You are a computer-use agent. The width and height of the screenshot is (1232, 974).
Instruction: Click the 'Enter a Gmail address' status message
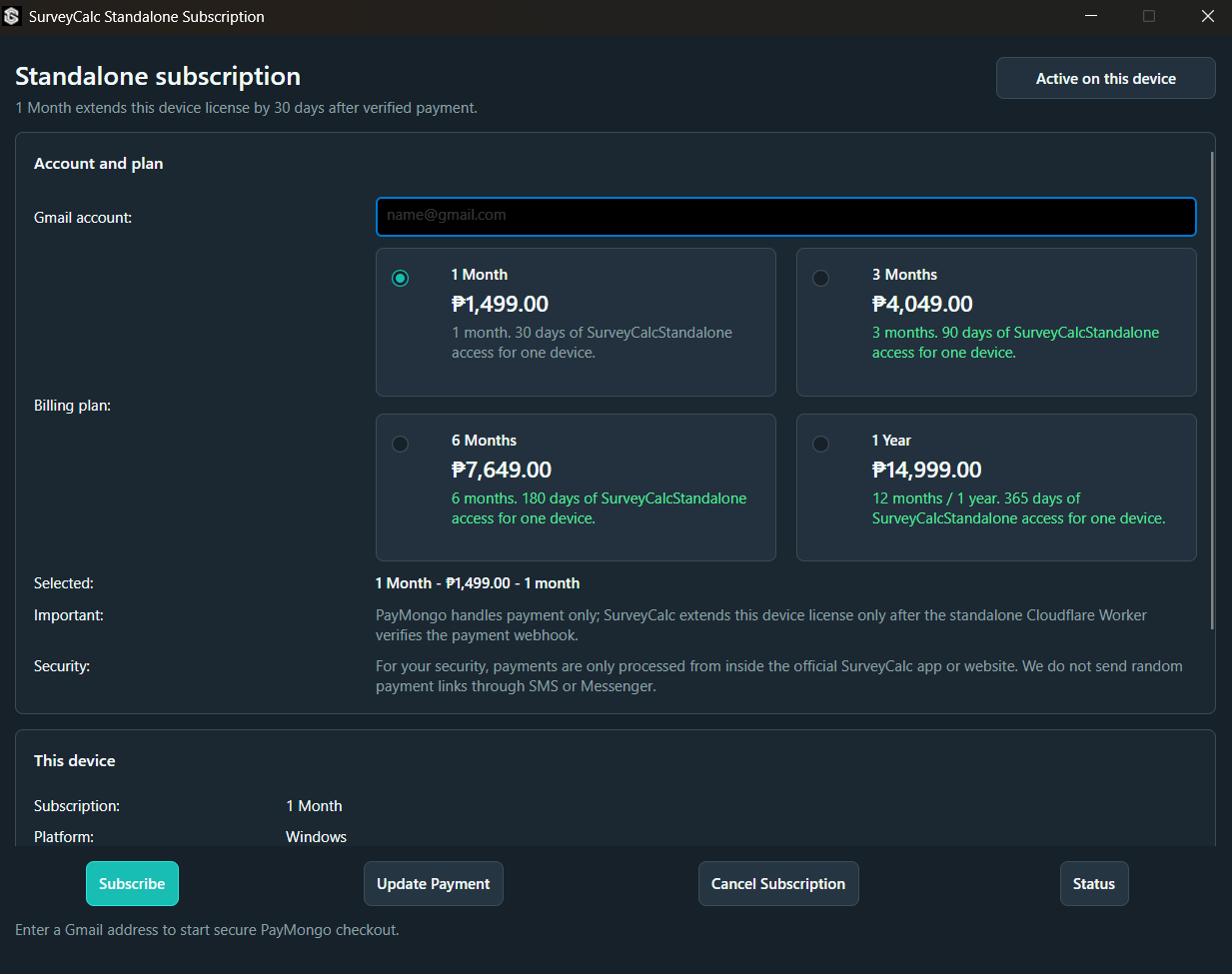[207, 930]
